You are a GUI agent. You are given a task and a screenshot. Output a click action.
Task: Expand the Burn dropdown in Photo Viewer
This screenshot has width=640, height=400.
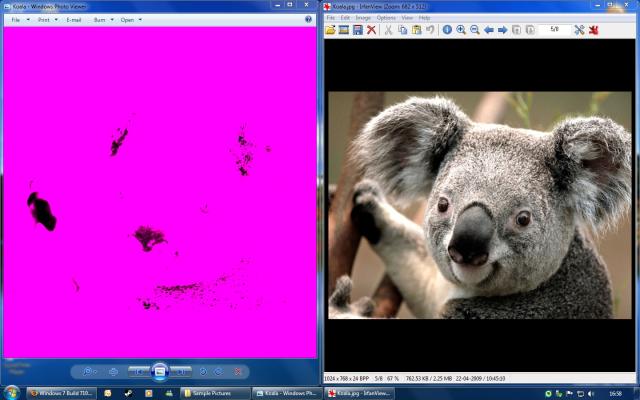pyautogui.click(x=102, y=19)
